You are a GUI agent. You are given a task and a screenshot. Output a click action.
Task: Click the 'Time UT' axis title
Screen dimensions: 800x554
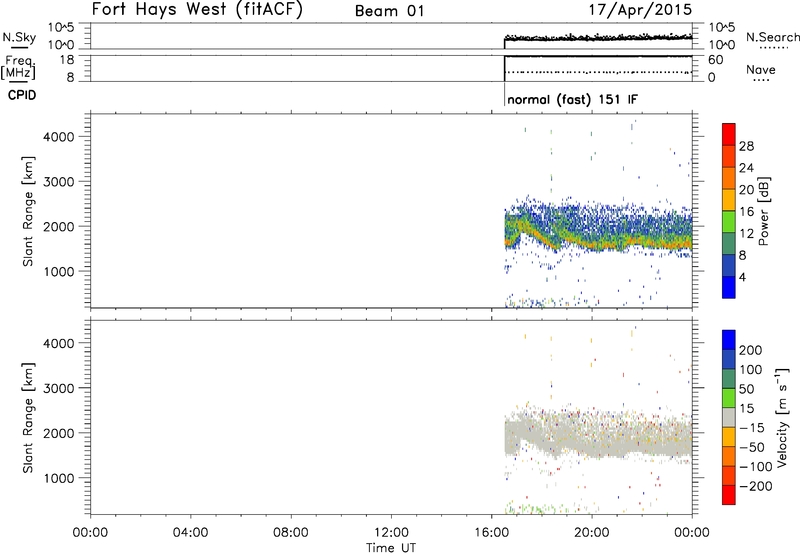(391, 547)
